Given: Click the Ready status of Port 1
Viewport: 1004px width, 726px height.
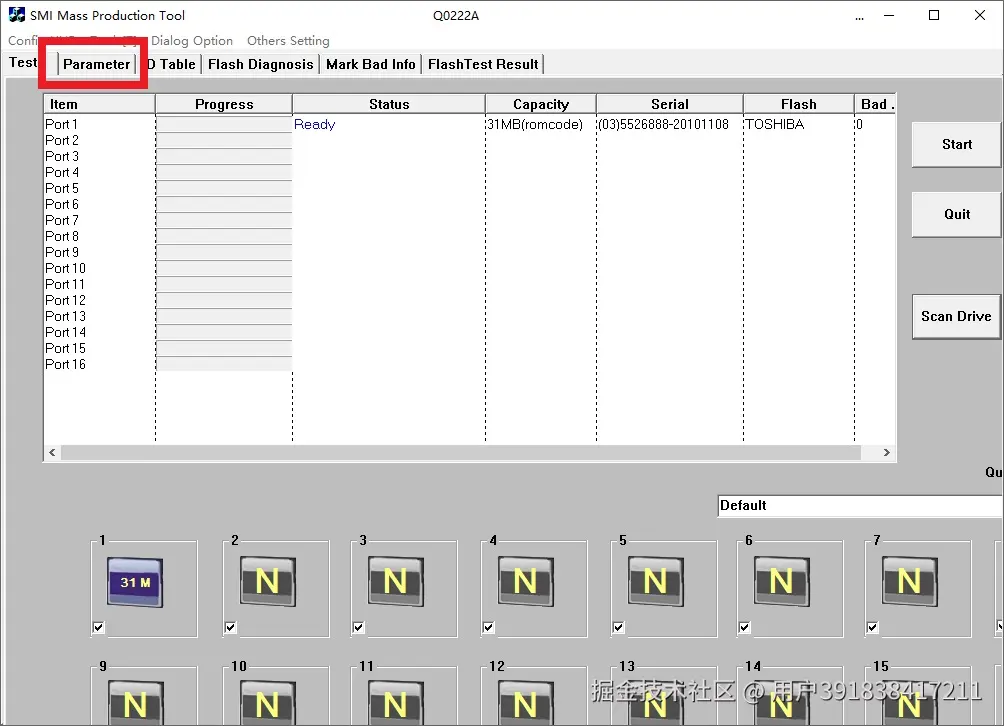Looking at the screenshot, I should point(314,124).
